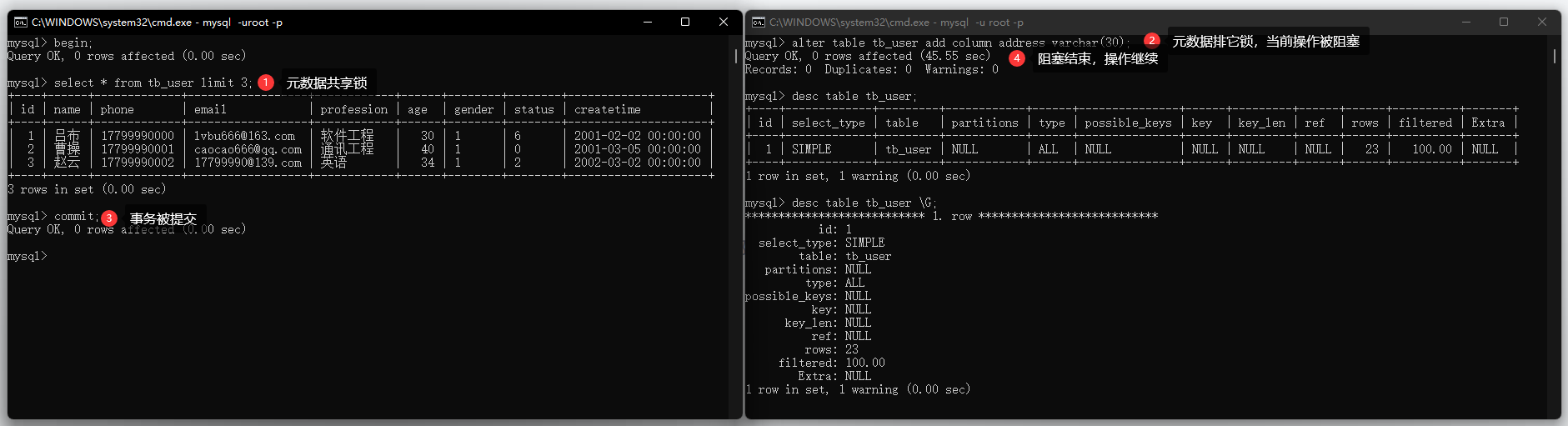Minimize the left mysql -uroot -p window
This screenshot has height=426, width=1568.
coord(647,23)
